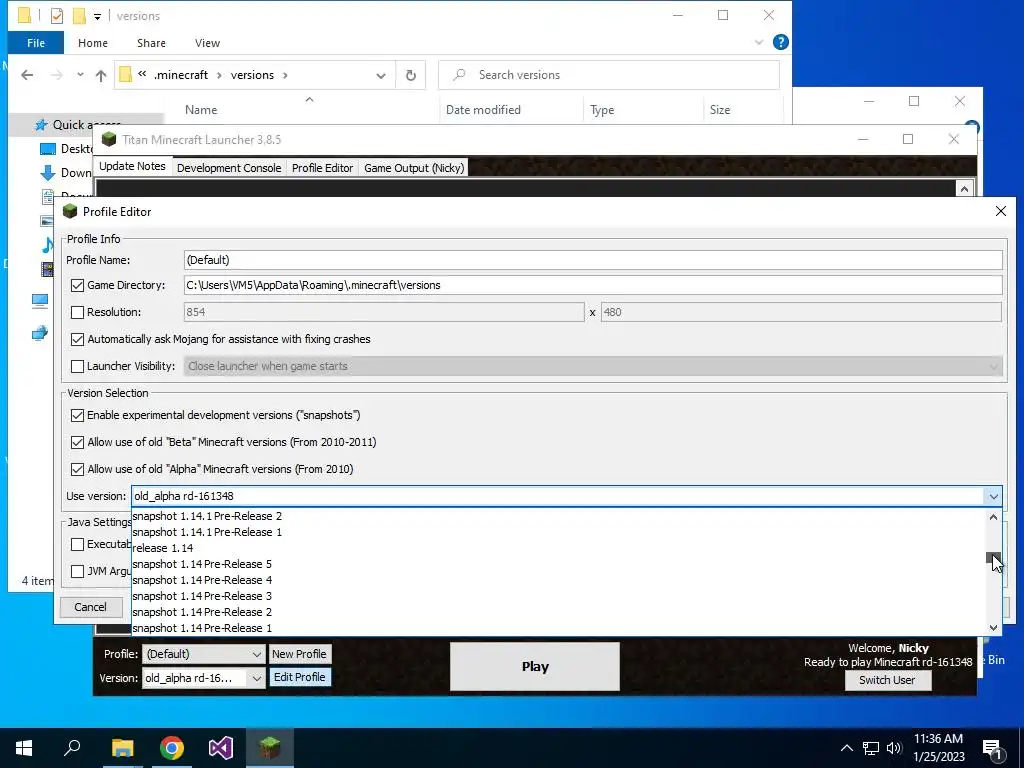Expand Explorer ribbon chevron
The width and height of the screenshot is (1024, 768).
759,42
